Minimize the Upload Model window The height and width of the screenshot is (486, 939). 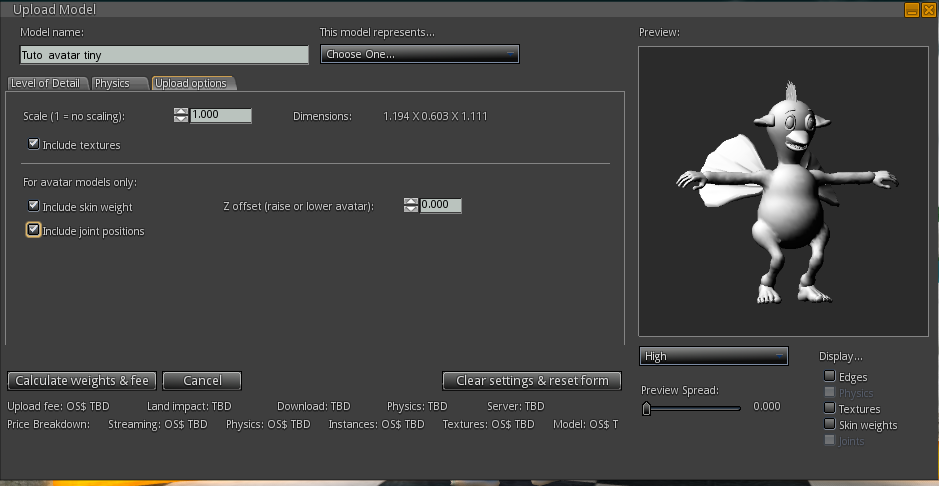911,10
